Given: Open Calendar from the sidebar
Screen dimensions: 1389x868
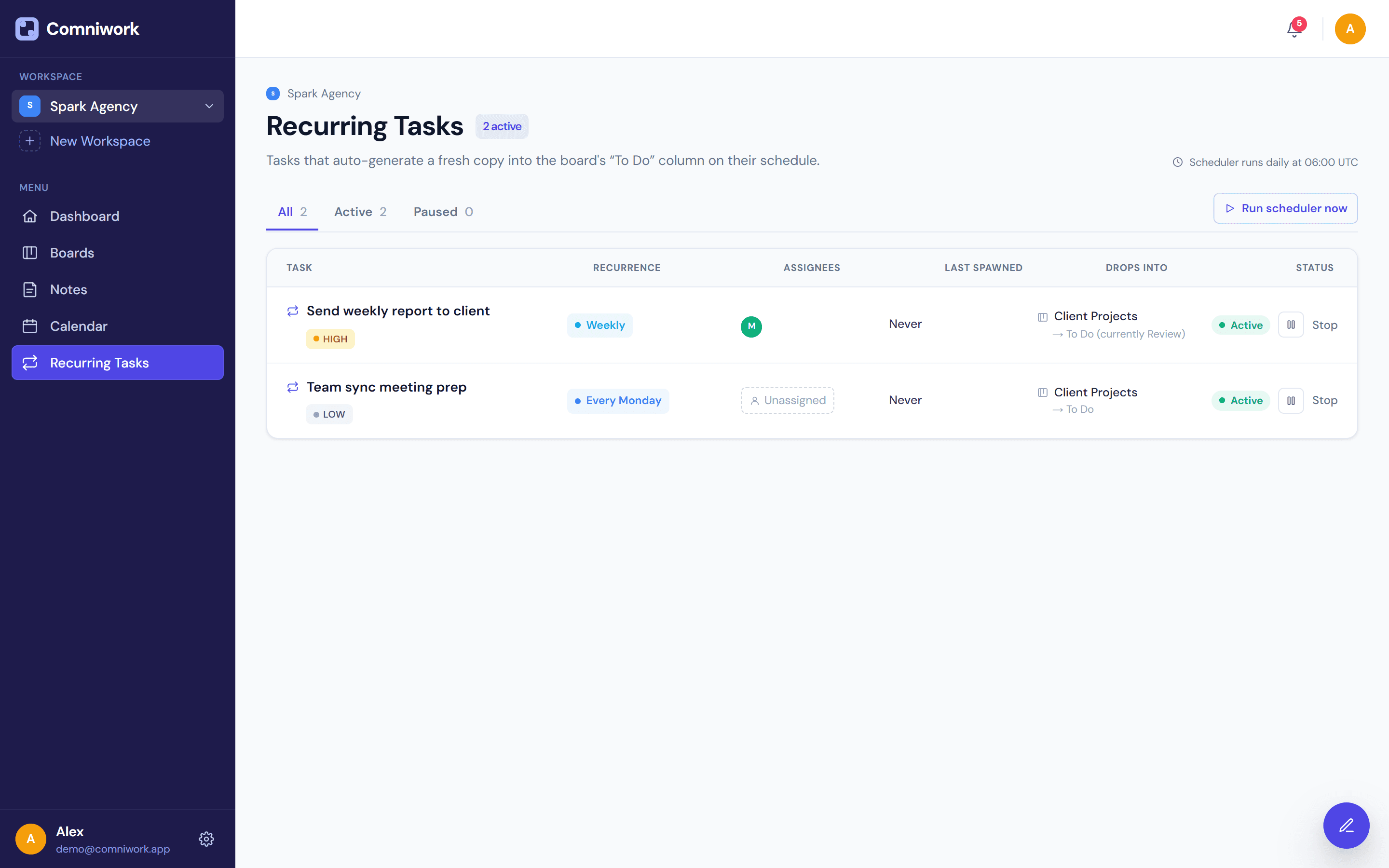Looking at the screenshot, I should click(118, 326).
